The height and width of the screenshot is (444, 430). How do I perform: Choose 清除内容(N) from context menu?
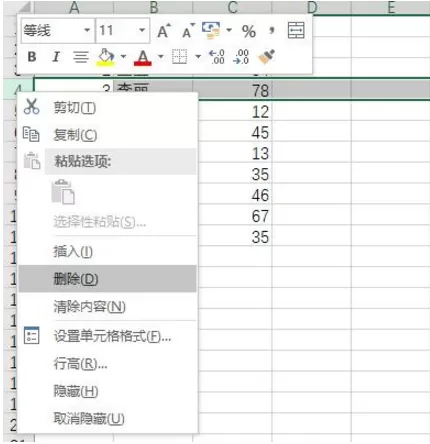click(x=108, y=306)
